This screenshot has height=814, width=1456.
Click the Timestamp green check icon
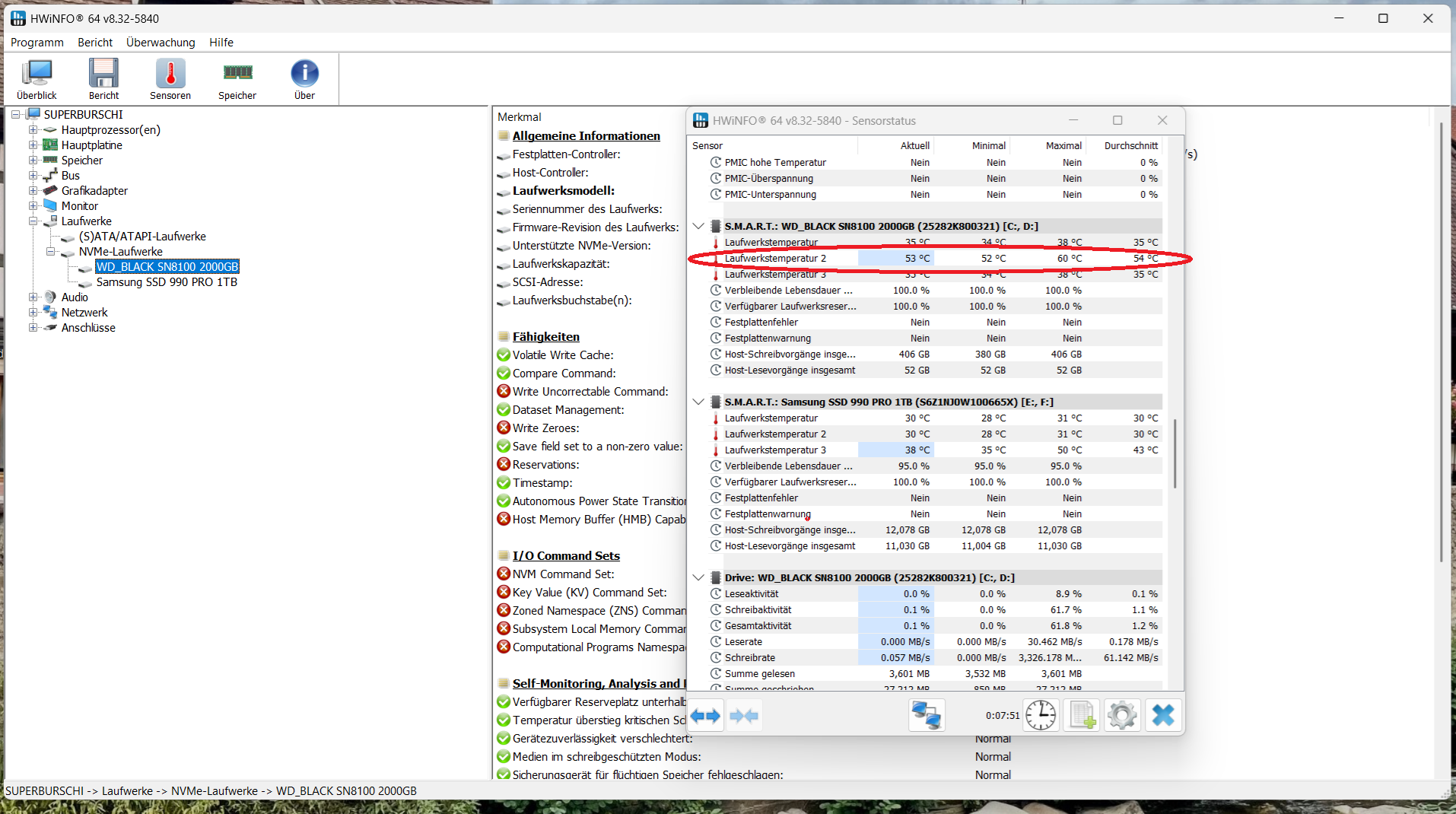pyautogui.click(x=504, y=483)
